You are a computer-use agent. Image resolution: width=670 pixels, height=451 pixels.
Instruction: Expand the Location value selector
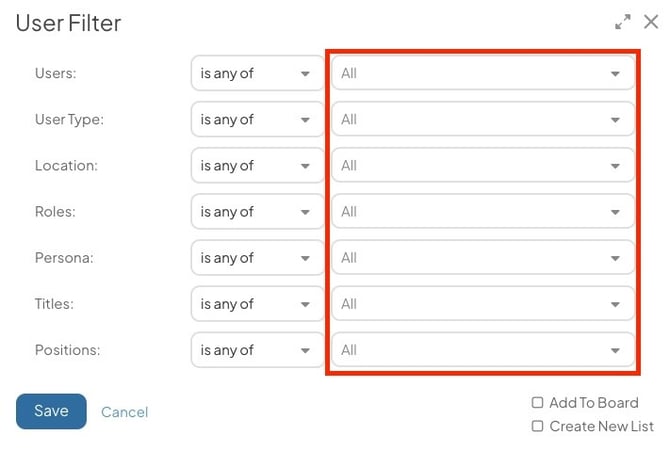tap(483, 166)
